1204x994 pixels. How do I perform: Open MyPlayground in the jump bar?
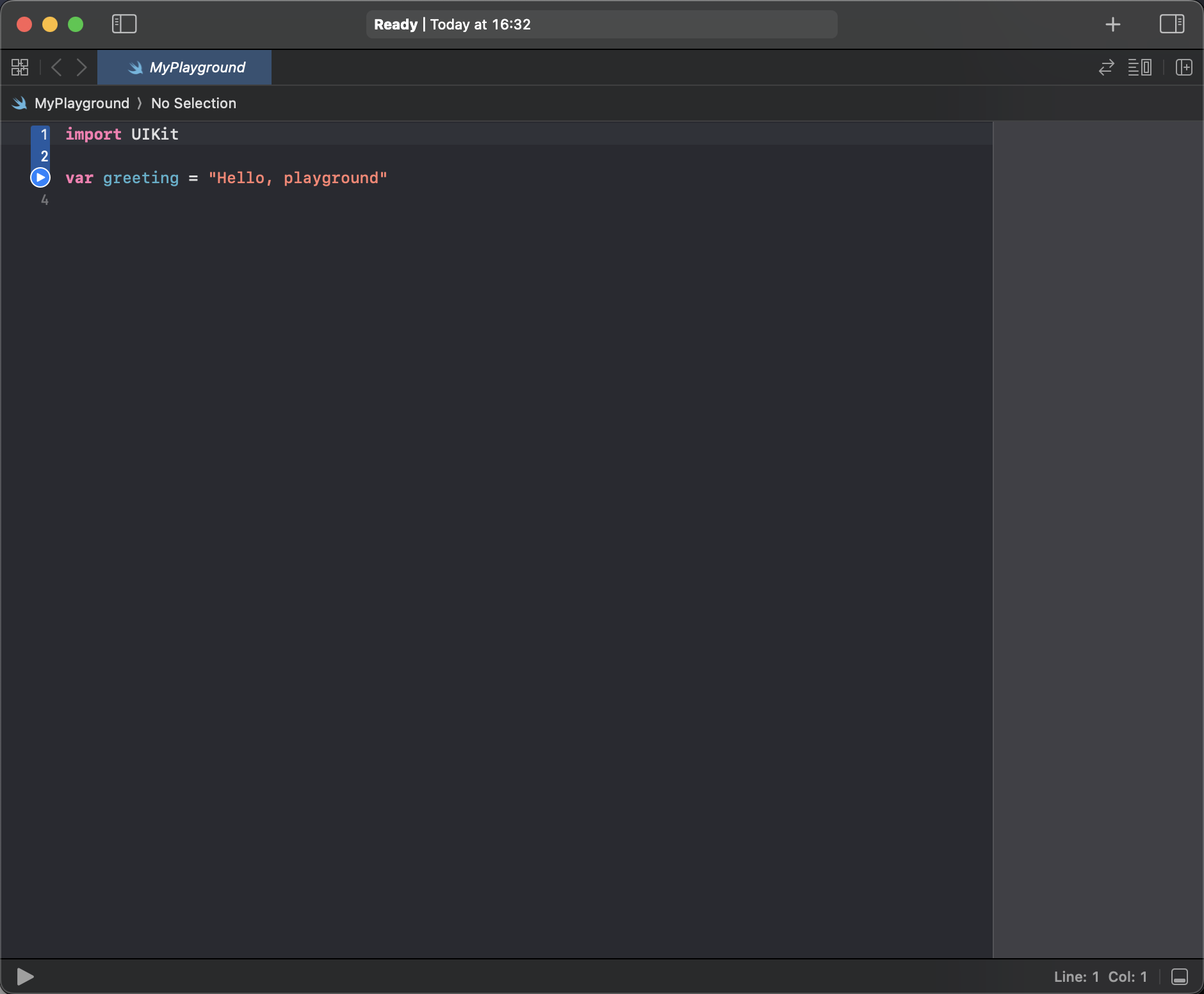[x=82, y=103]
